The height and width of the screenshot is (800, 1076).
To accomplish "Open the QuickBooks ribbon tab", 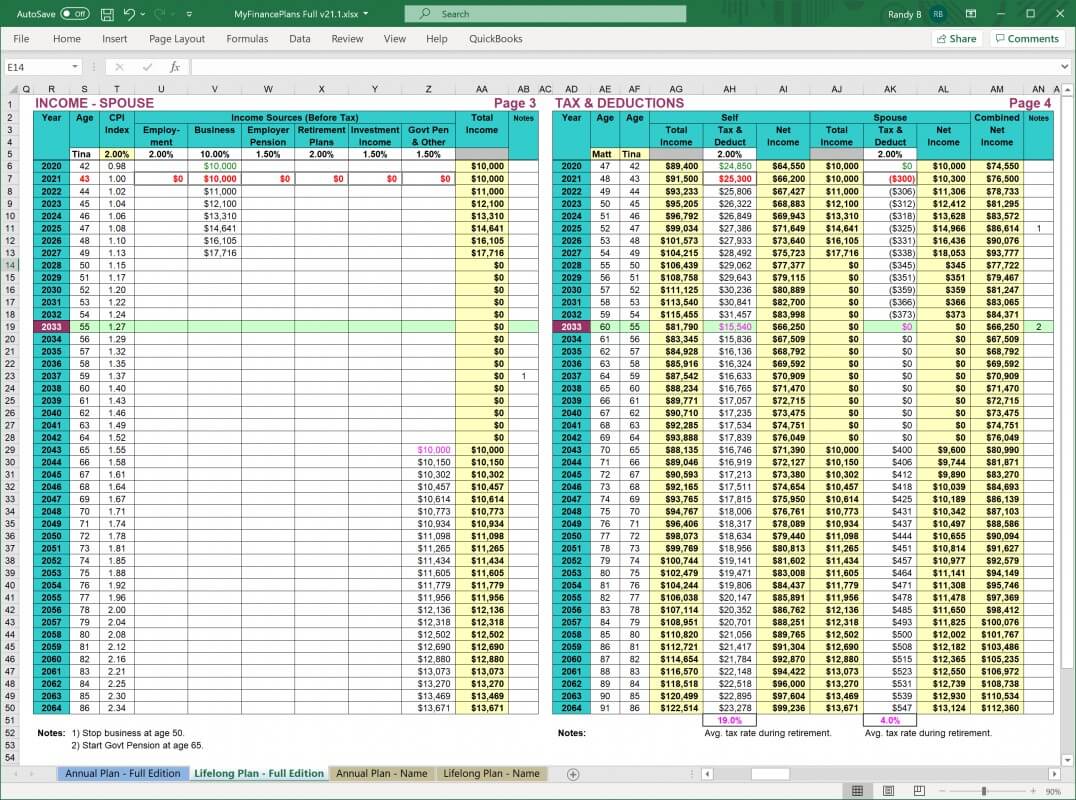I will pos(494,39).
